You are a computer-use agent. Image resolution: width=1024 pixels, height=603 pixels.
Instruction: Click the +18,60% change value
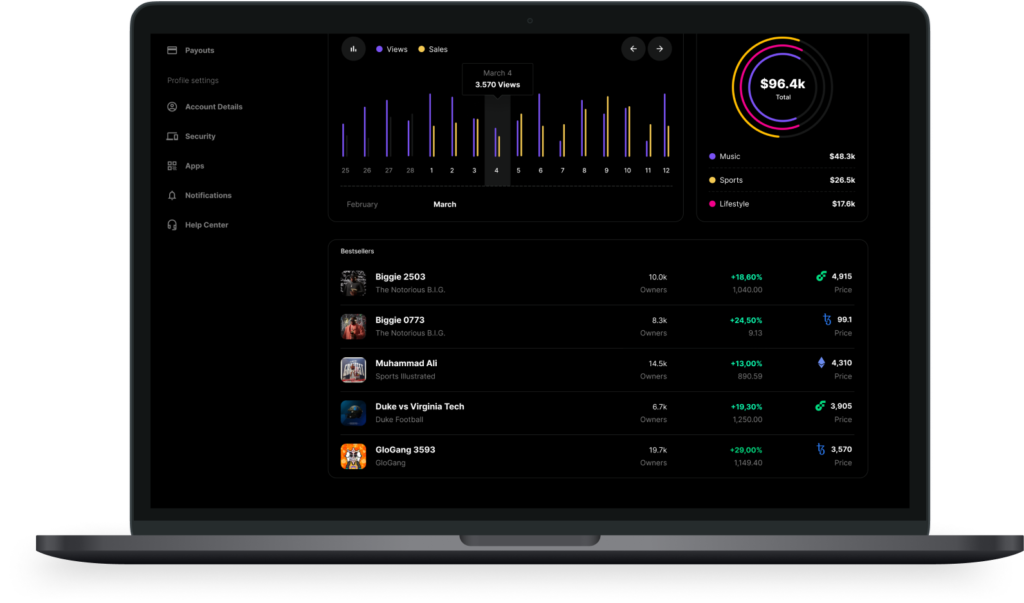tap(746, 277)
